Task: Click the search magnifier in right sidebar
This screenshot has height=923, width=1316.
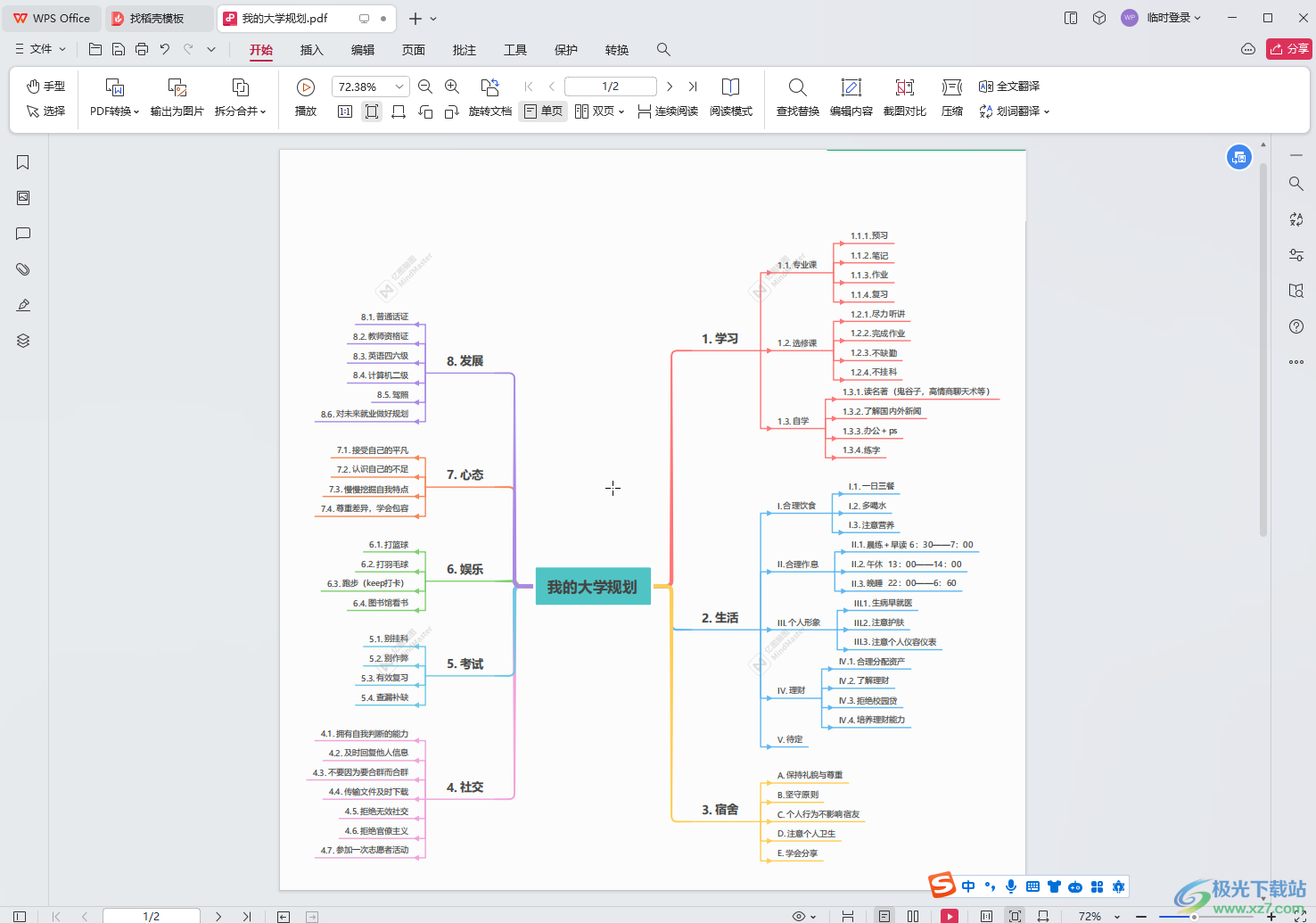Action: [1296, 184]
